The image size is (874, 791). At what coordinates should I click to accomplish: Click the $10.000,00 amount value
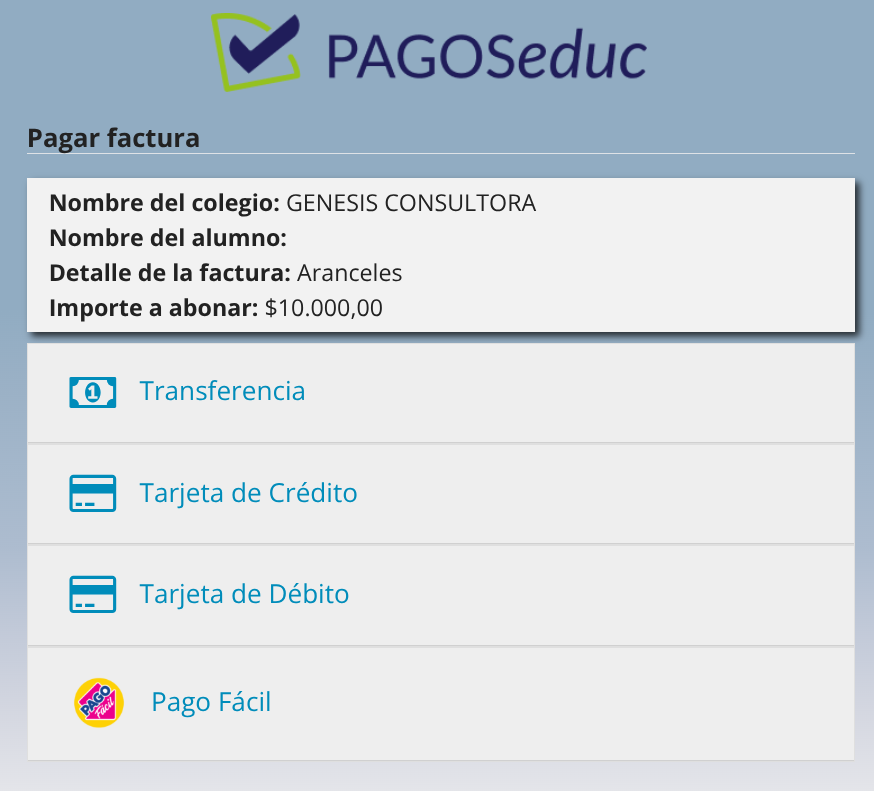[323, 308]
